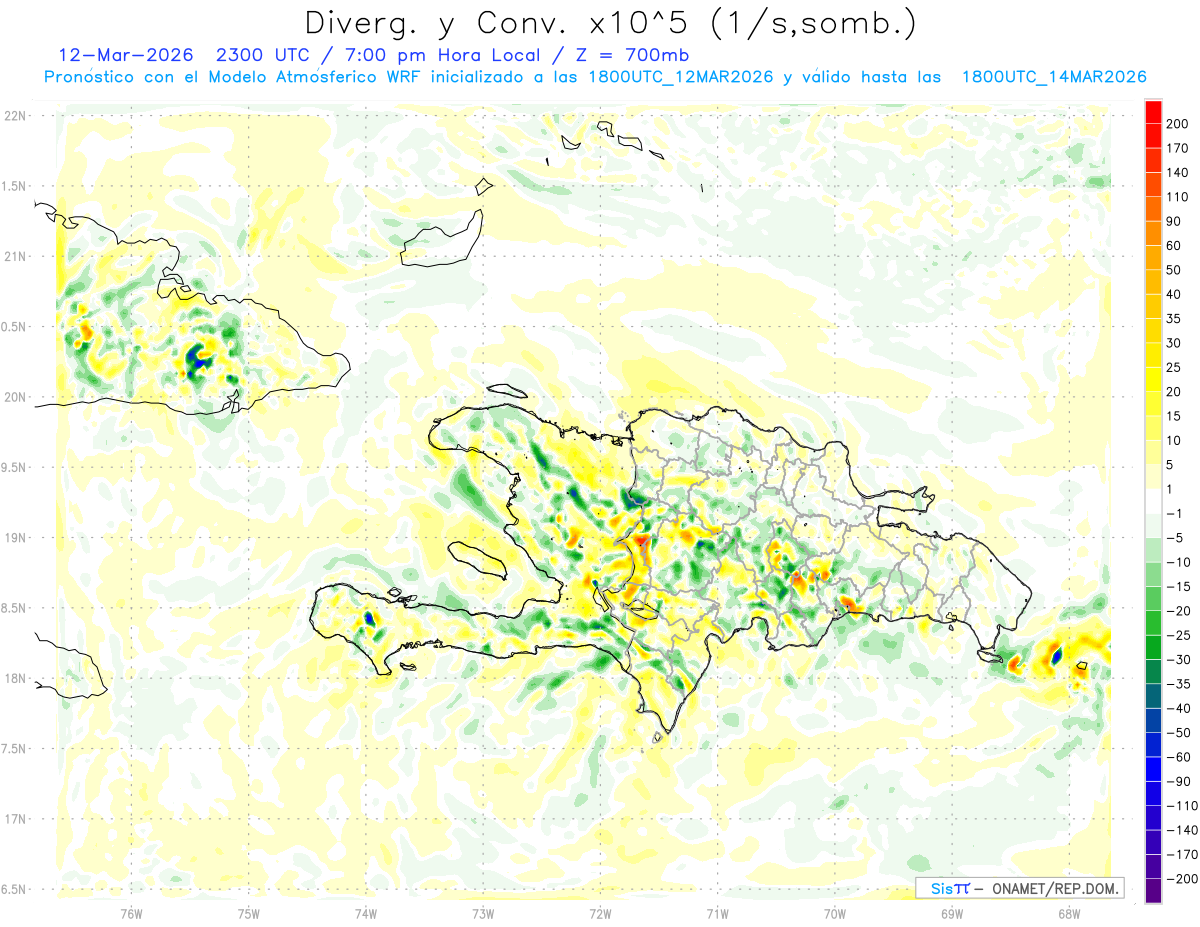
Task: Click the "18N" latitude label
Action: click(15, 678)
